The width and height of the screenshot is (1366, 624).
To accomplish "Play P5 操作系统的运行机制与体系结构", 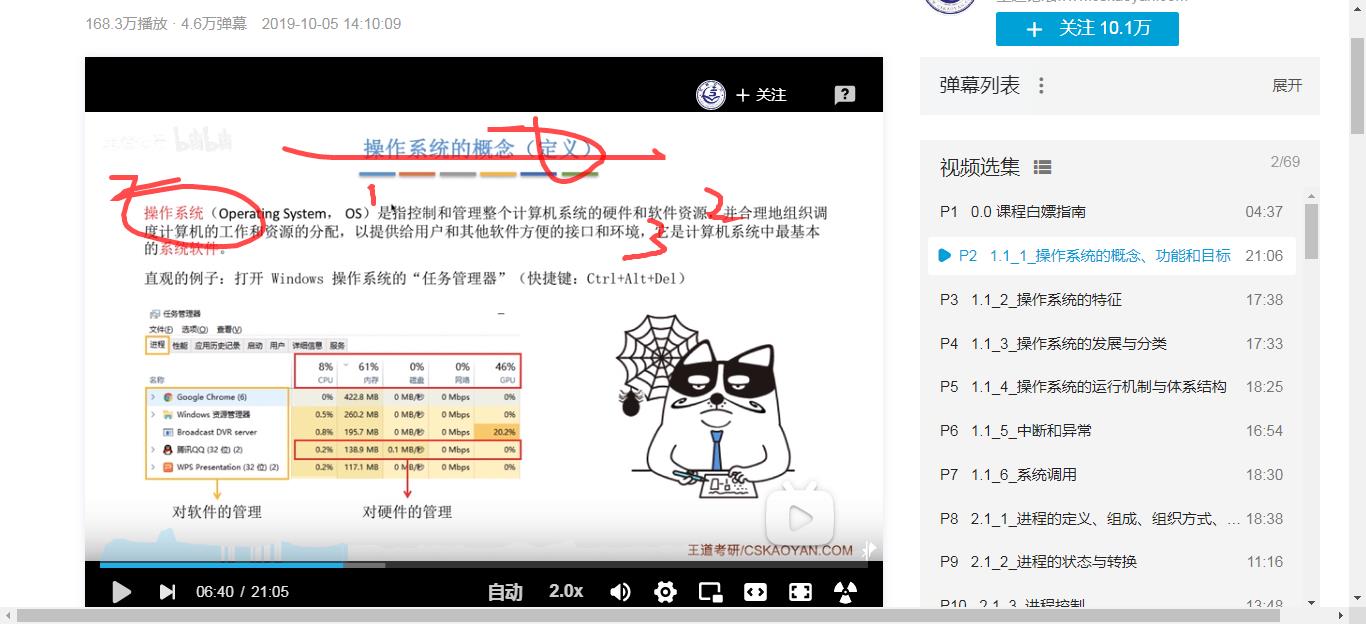I will (1112, 387).
